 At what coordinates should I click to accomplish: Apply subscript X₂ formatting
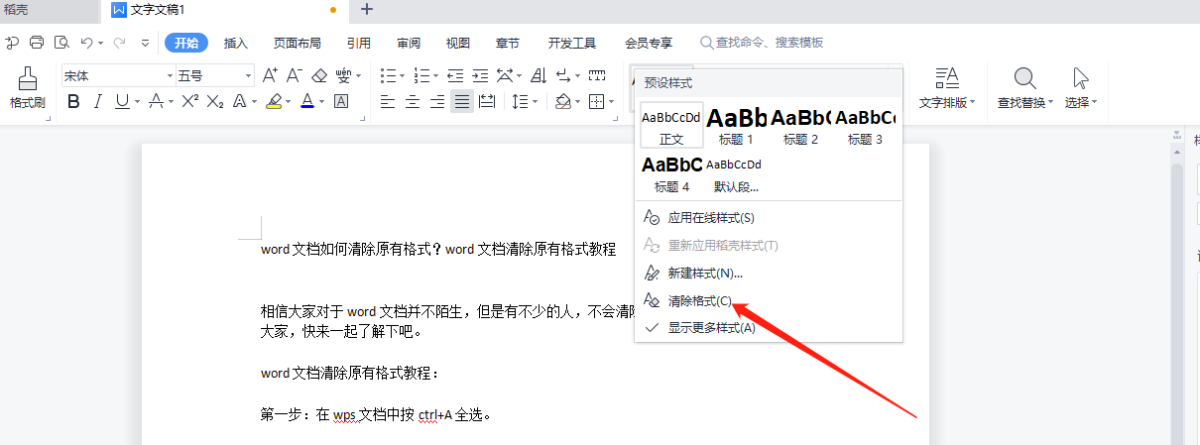pyautogui.click(x=215, y=101)
